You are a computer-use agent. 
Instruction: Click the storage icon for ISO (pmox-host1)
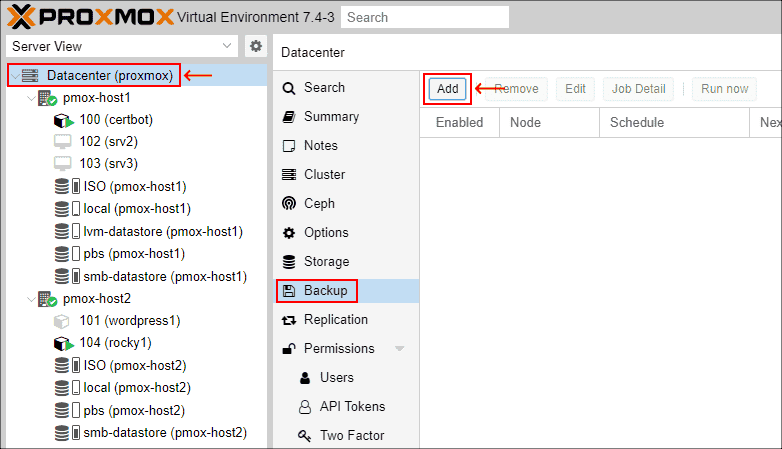pyautogui.click(x=67, y=187)
